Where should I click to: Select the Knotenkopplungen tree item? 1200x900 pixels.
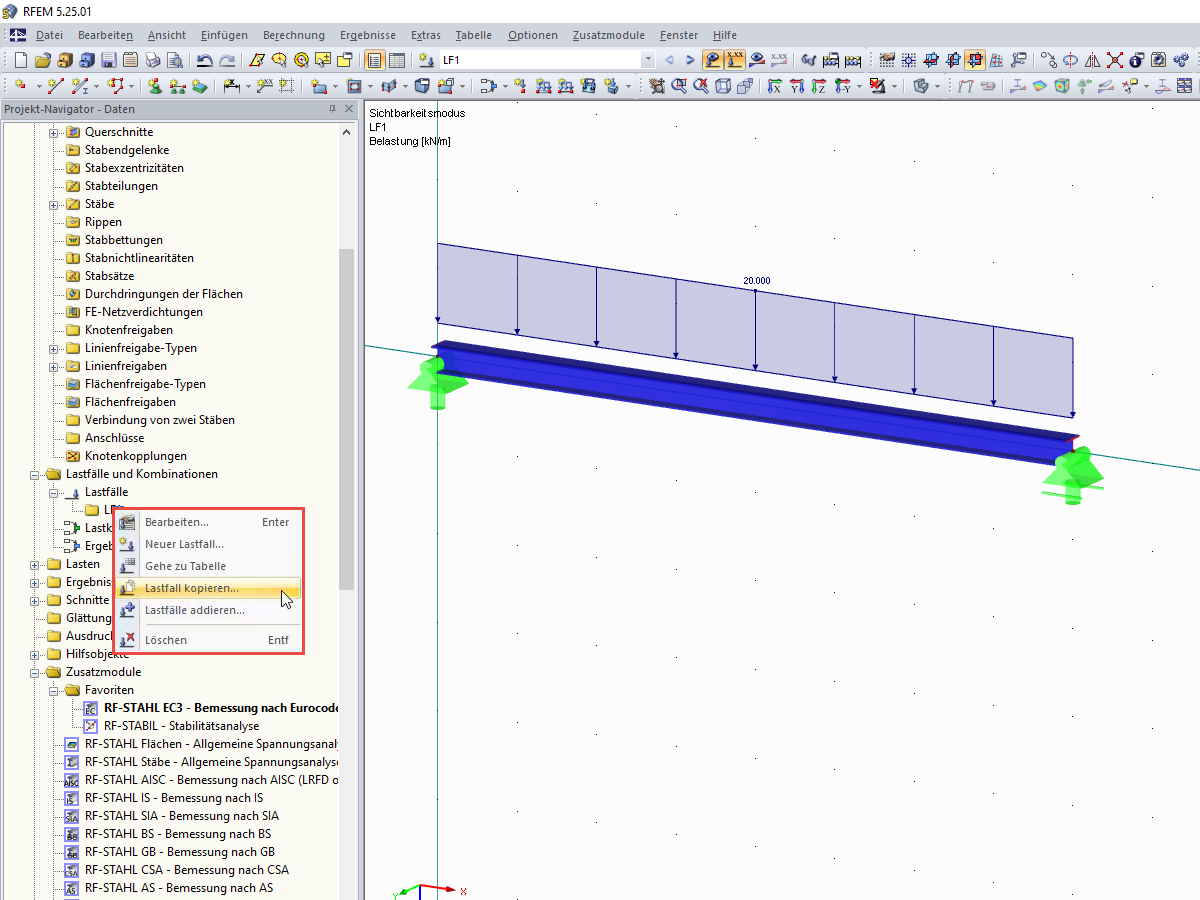point(135,456)
